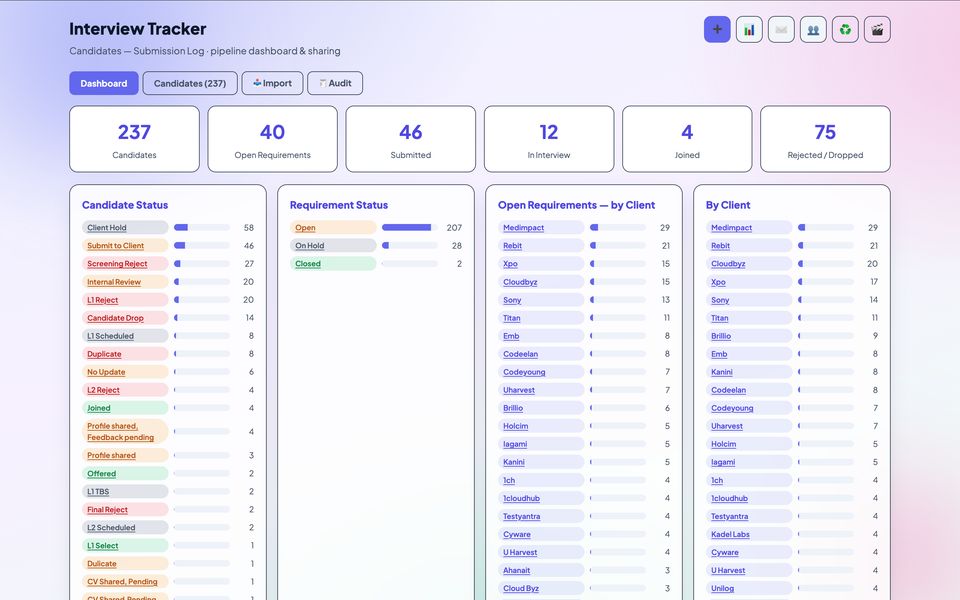Open Medimpact in By Client panel
This screenshot has height=600, width=960.
749,227
